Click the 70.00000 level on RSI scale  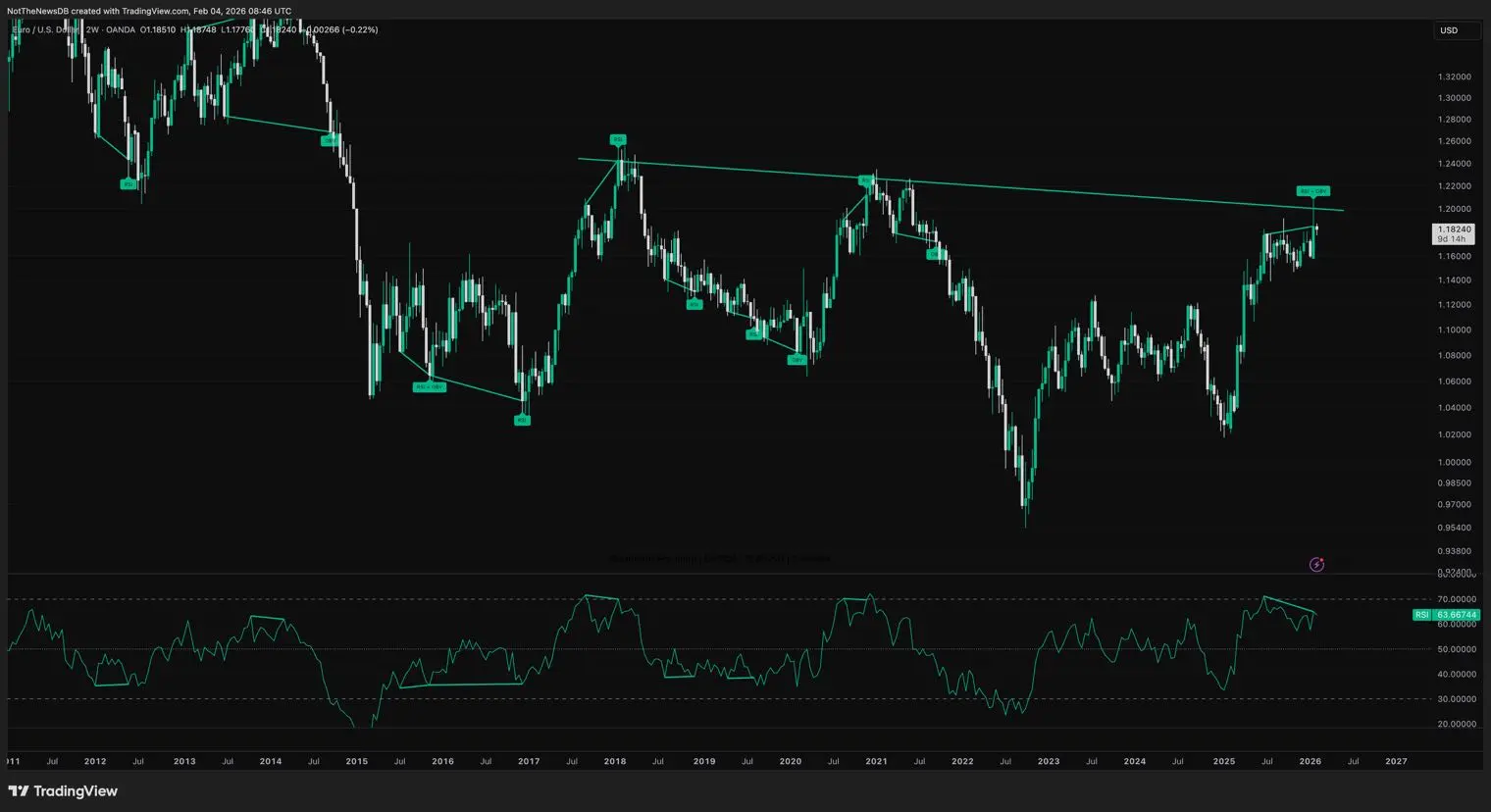point(1456,599)
